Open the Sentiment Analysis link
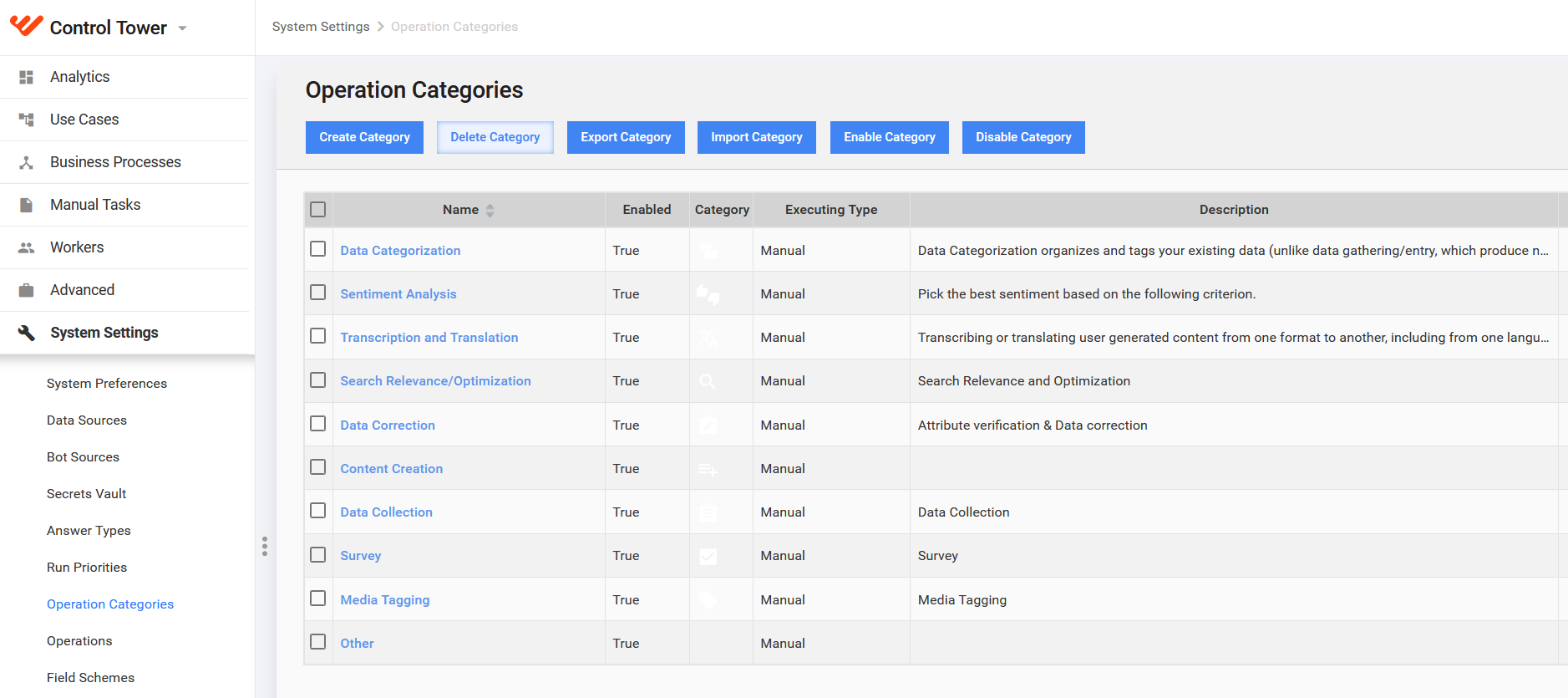1568x698 pixels. coord(398,294)
